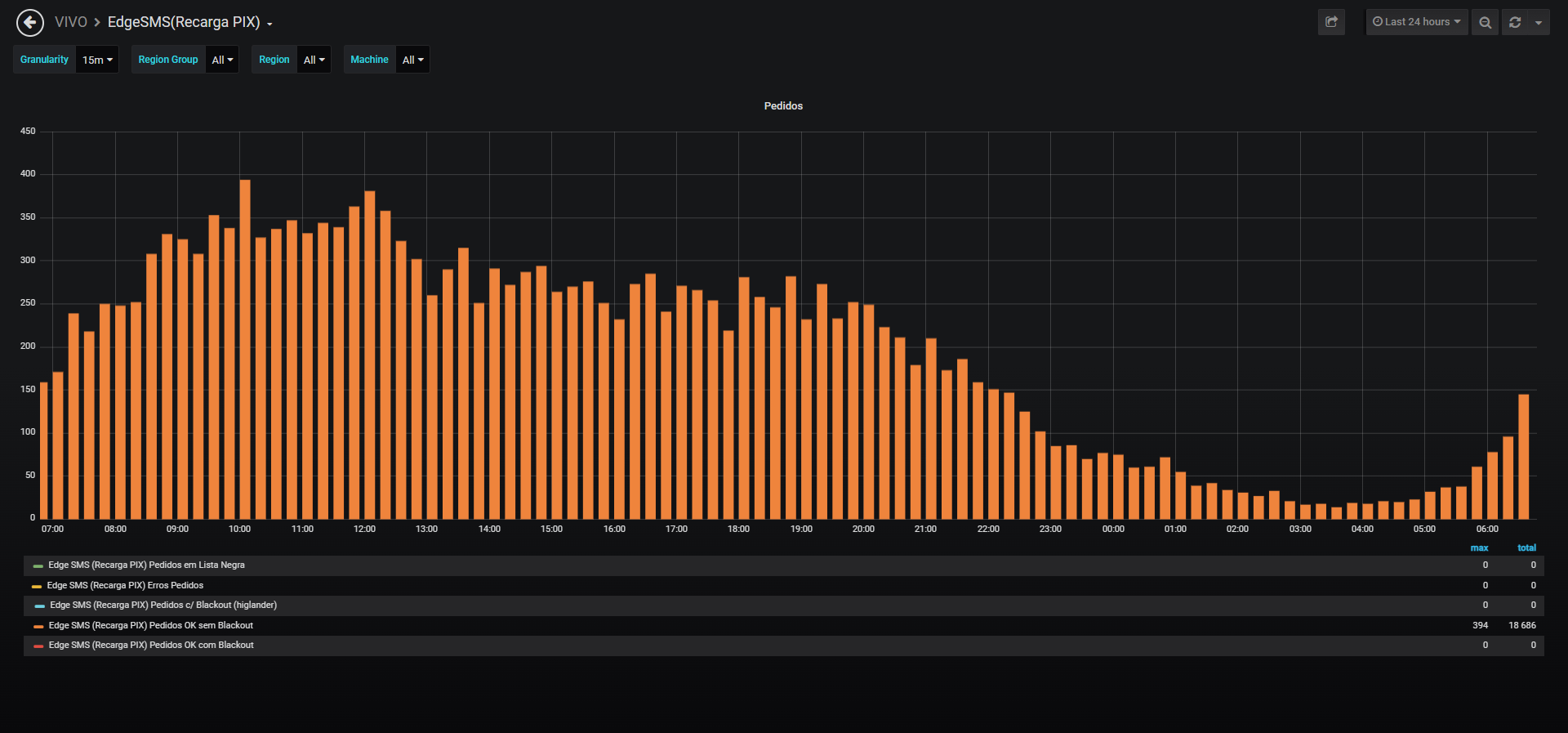Viewport: 1568px width, 733px height.
Task: Open the Granularity 15m dropdown
Action: tap(97, 60)
